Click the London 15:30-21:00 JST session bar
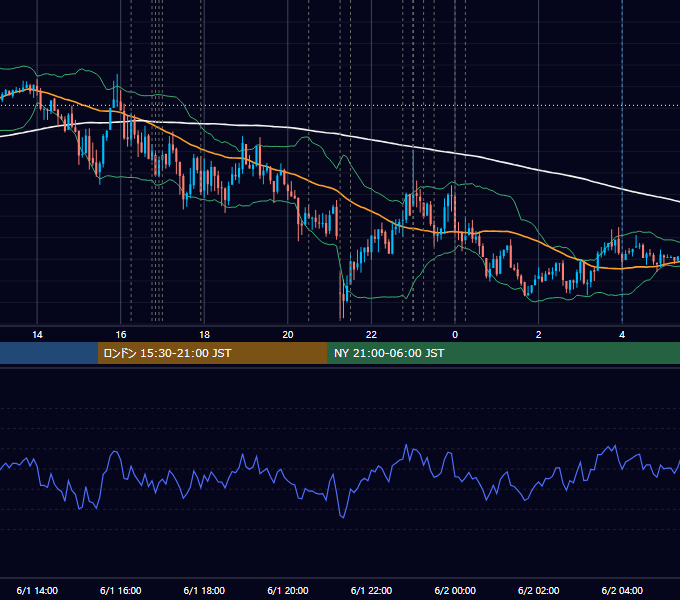 [212, 353]
